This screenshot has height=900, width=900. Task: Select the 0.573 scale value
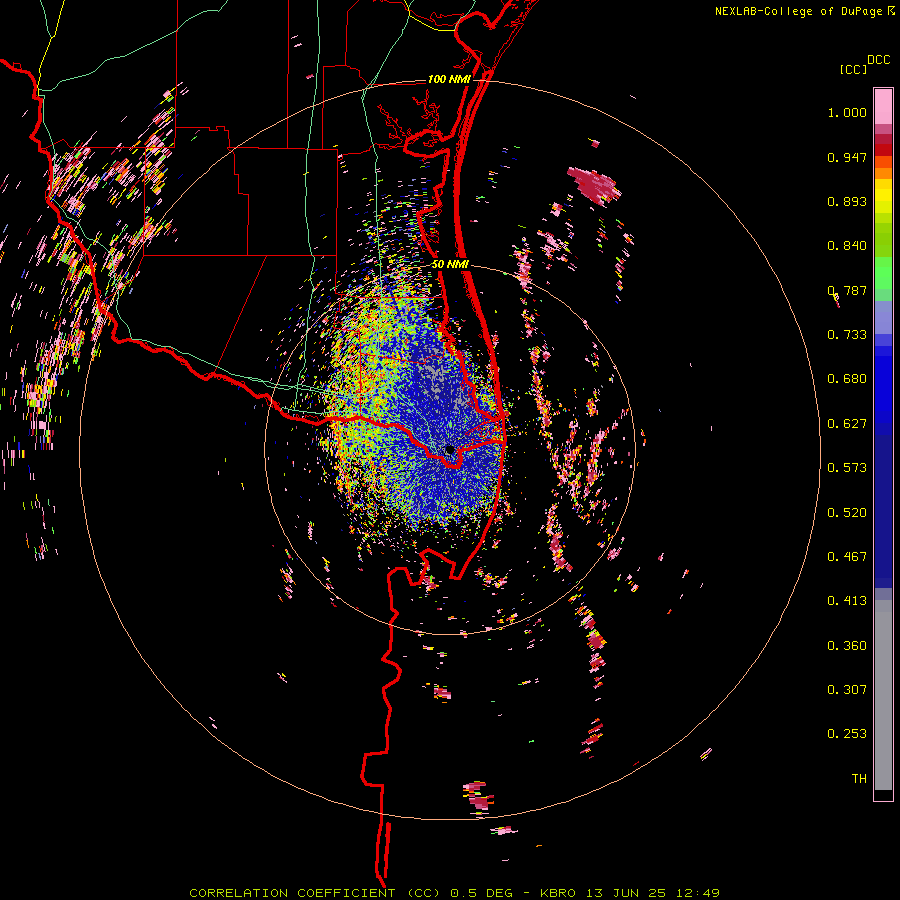coord(847,468)
